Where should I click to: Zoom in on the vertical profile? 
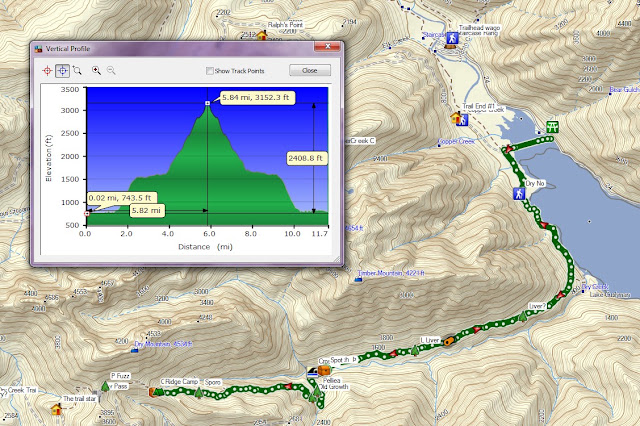[x=96, y=71]
